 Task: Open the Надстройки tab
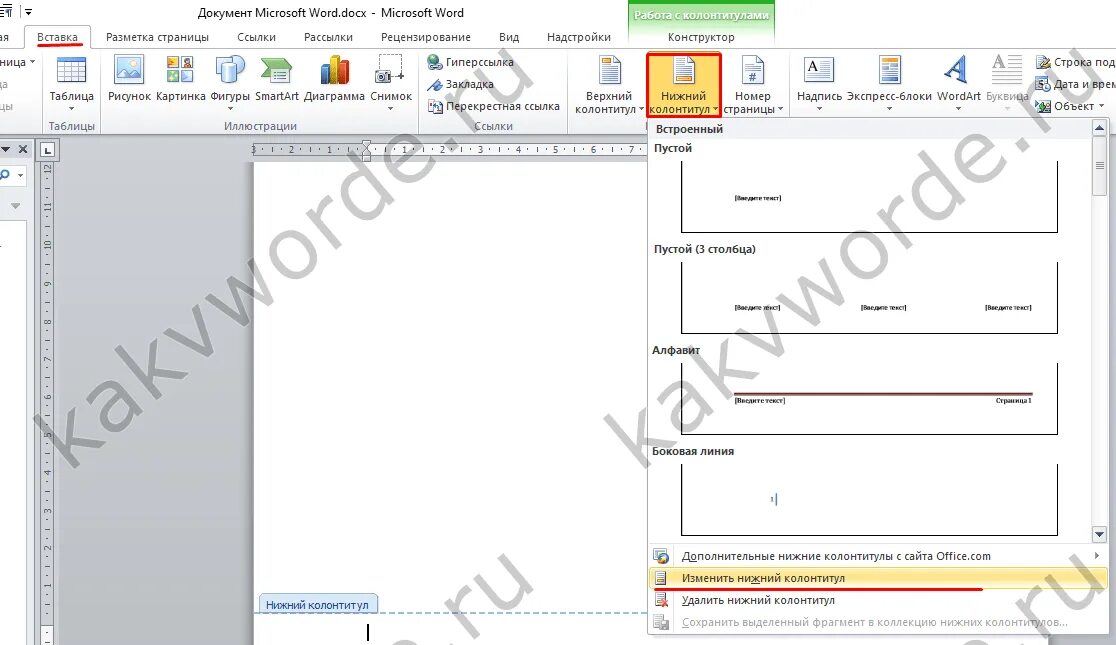click(x=579, y=37)
